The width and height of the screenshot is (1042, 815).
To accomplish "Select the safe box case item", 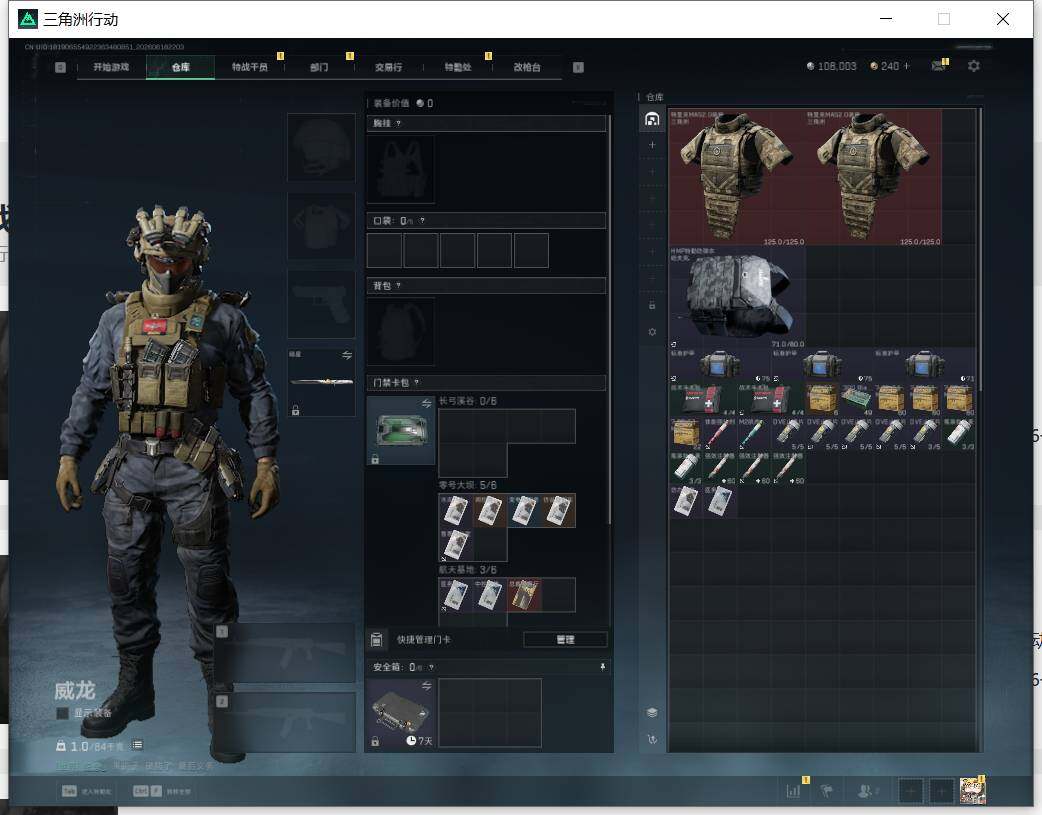I will pyautogui.click(x=401, y=713).
